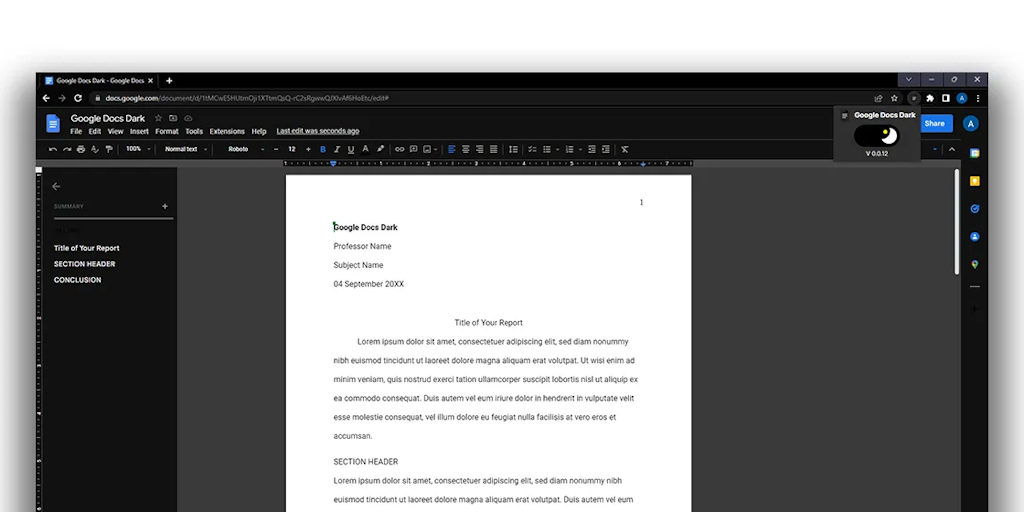Open line and paragraph spacing options

pyautogui.click(x=513, y=149)
